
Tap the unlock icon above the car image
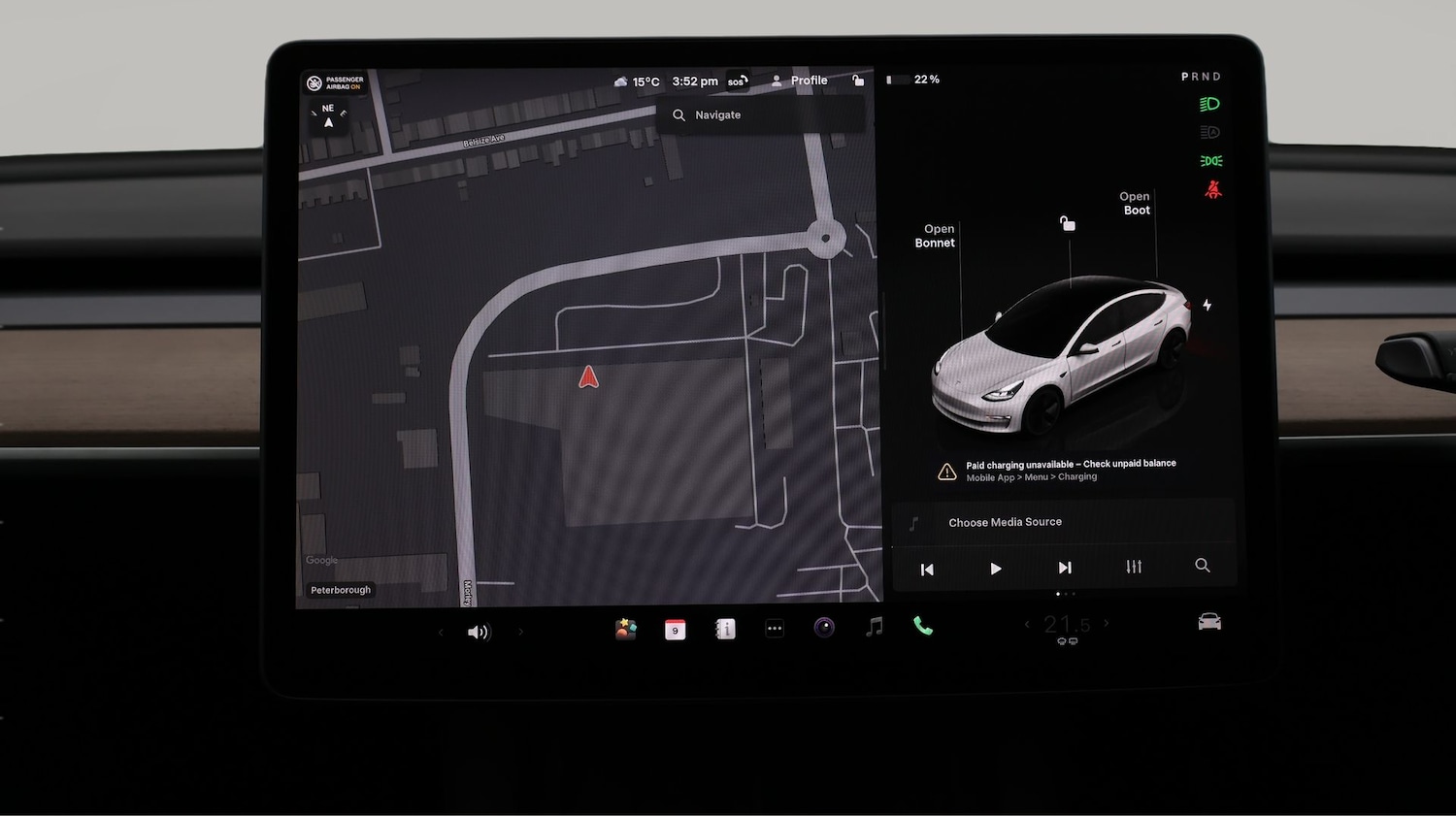(x=1066, y=222)
